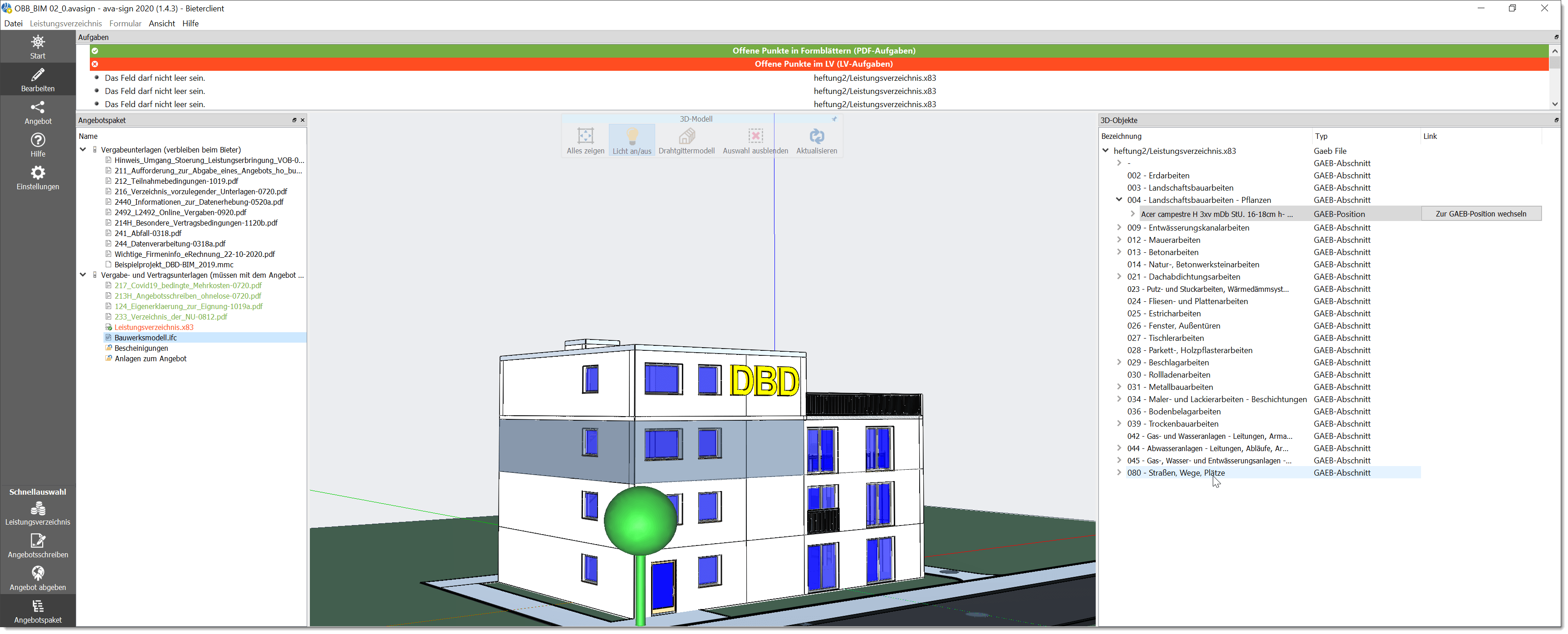Open the Datei menu
This screenshot has height=634, width=1568.
(13, 23)
